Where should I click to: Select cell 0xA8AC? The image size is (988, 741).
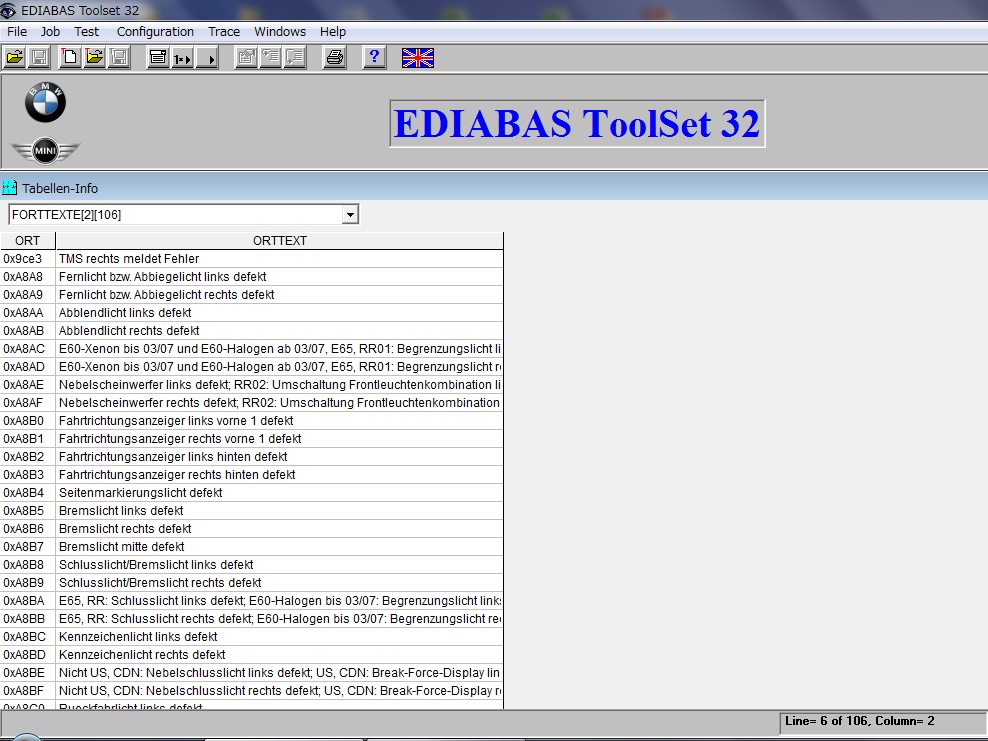tap(28, 348)
